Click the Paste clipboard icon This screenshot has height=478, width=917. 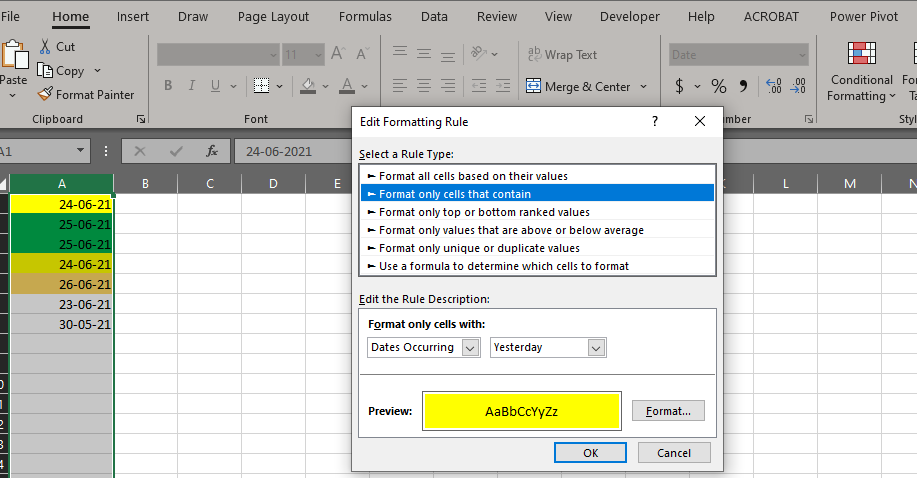click(15, 56)
